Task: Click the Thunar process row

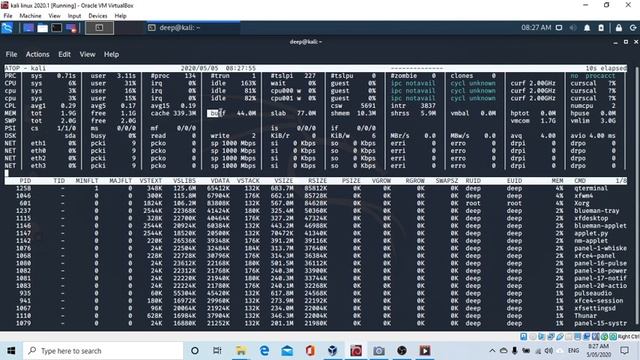Action: tap(316, 316)
